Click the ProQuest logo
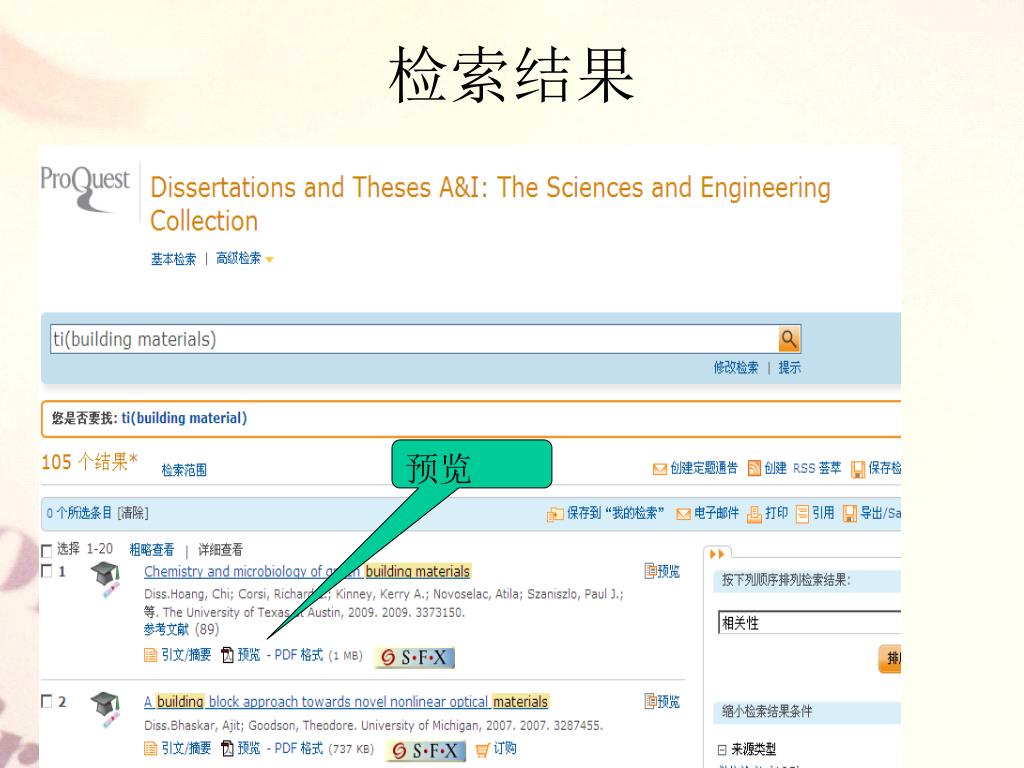This screenshot has height=768, width=1024. [x=85, y=188]
